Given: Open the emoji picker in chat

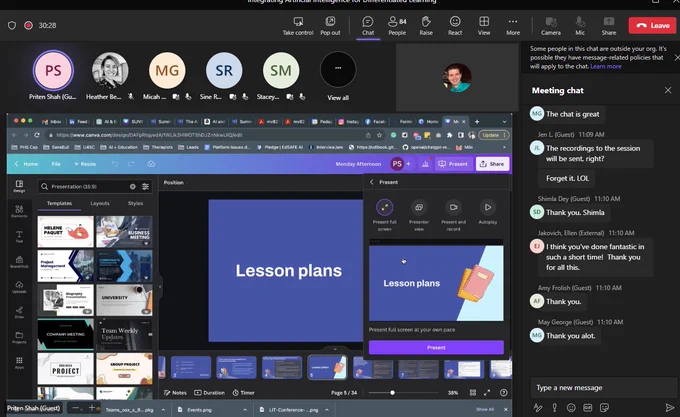Looking at the screenshot, I should 571,407.
